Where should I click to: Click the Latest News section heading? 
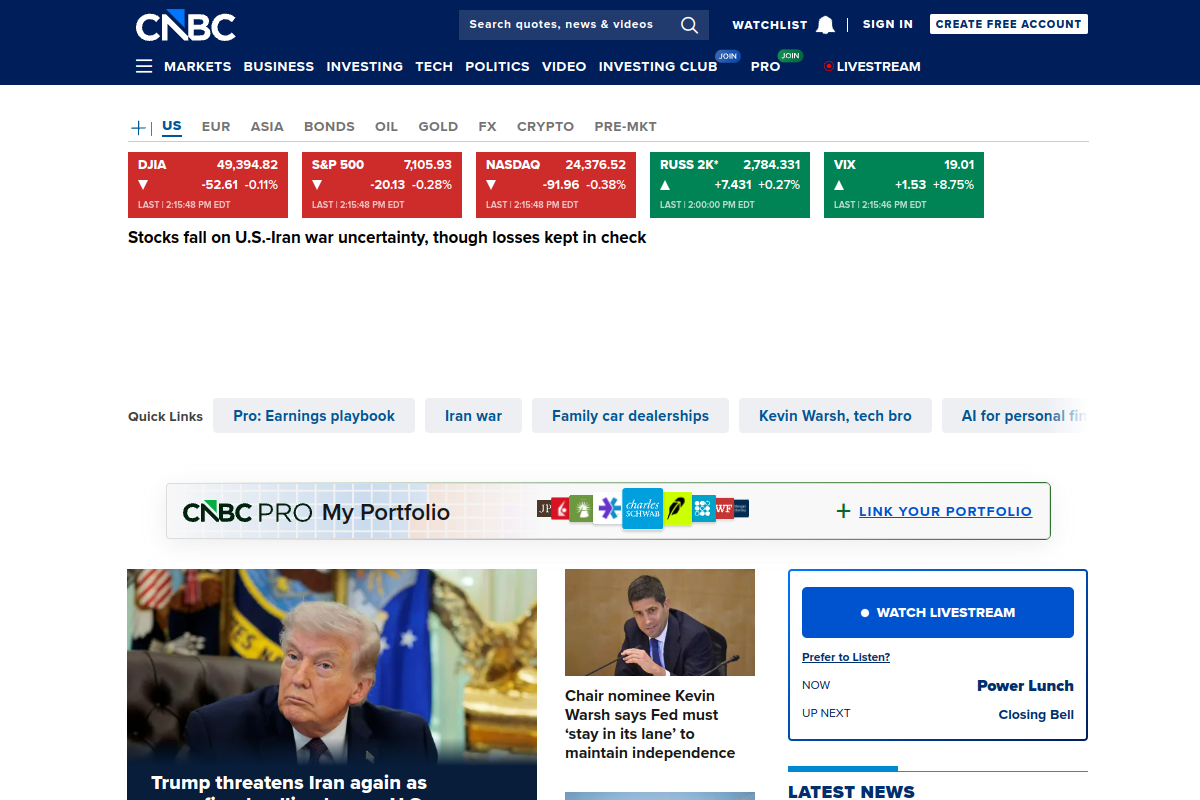point(851,791)
